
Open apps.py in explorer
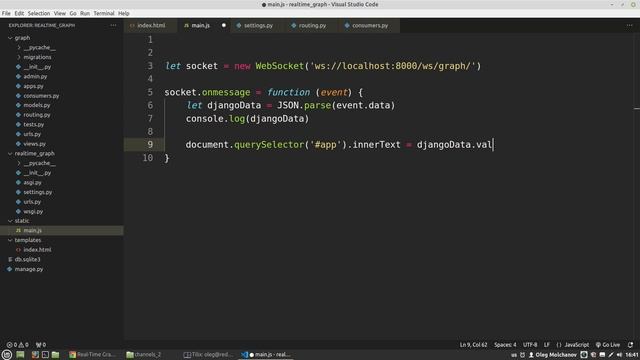tap(33, 86)
